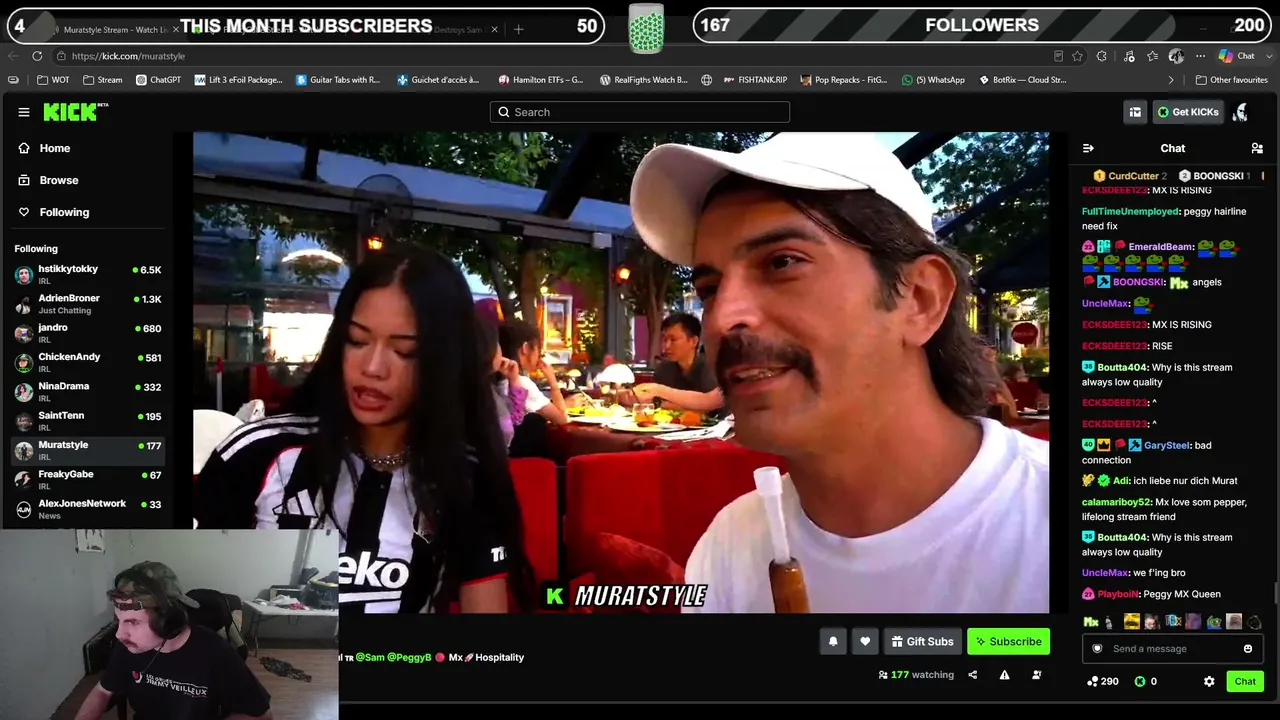This screenshot has width=1280, height=720.
Task: Open AlexJonesNetwork channel in sidebar
Action: (89, 509)
